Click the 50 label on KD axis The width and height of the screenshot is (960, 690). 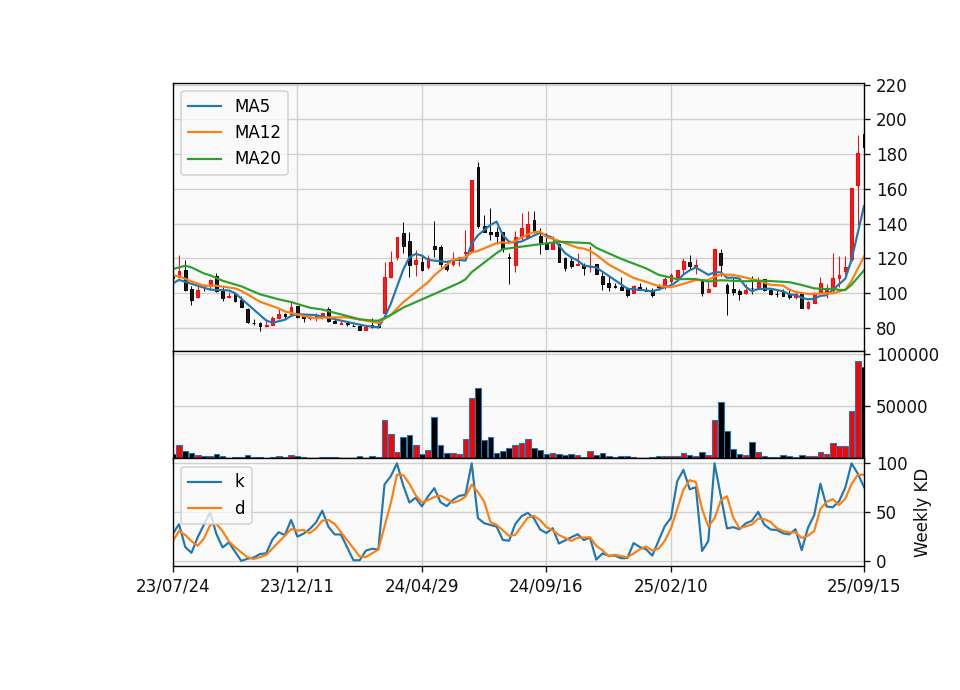886,513
